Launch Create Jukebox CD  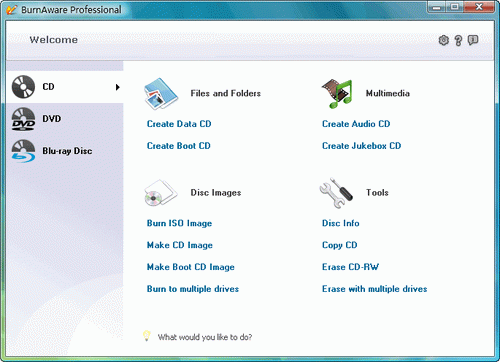[361, 146]
